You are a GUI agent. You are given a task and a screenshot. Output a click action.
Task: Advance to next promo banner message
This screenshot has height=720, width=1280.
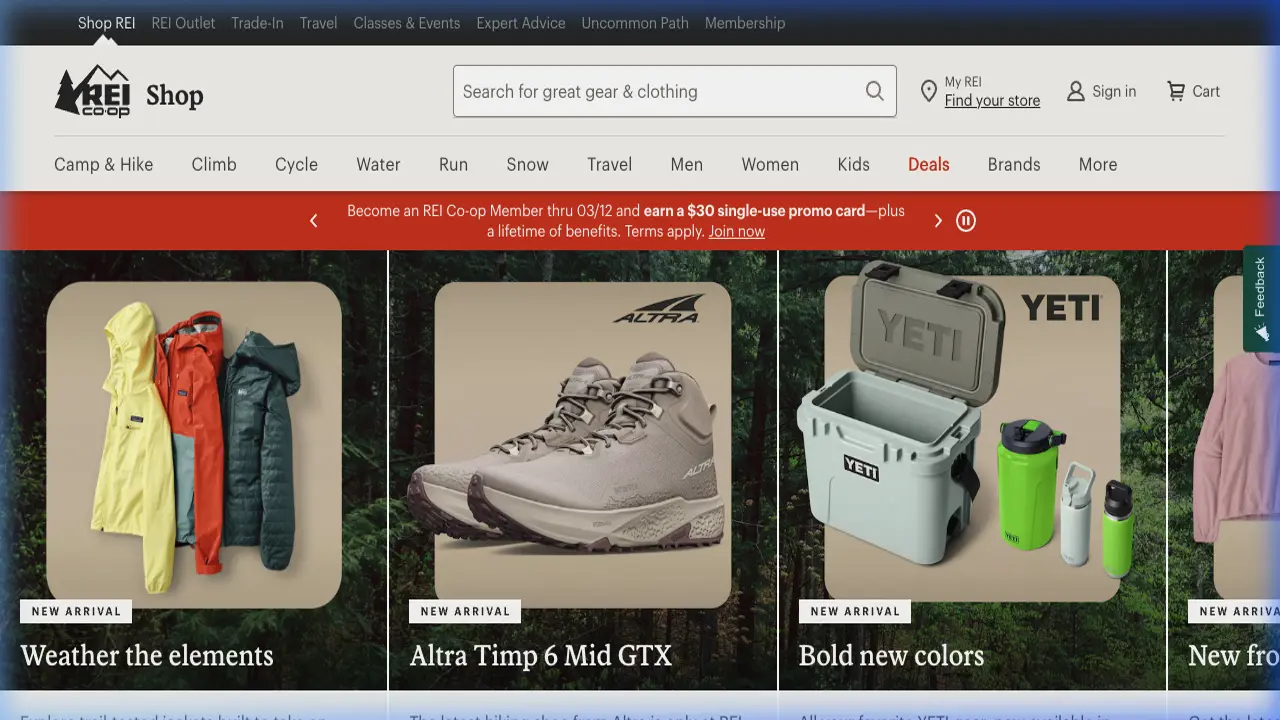click(937, 221)
